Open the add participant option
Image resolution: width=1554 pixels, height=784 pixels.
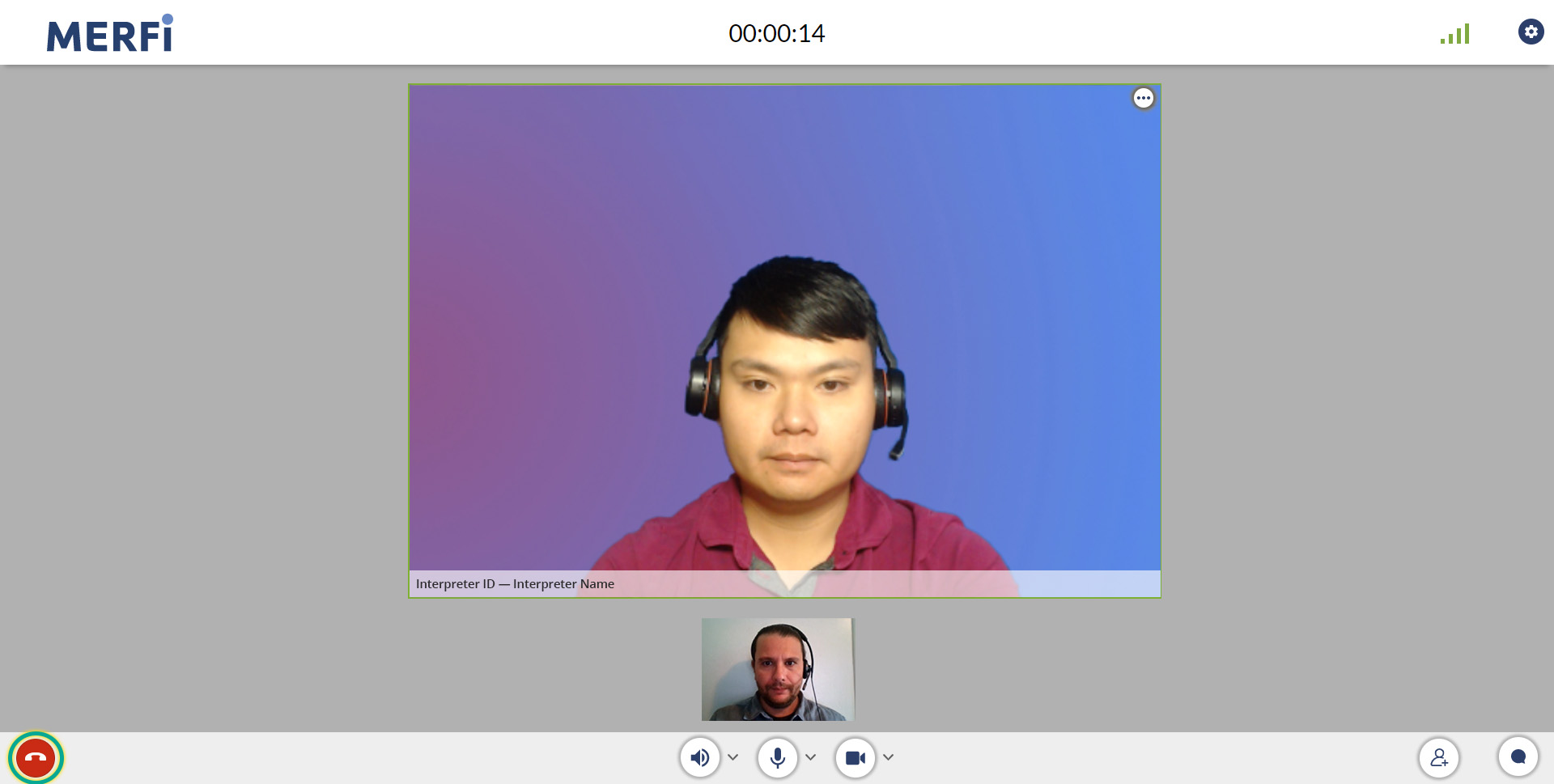[x=1438, y=758]
